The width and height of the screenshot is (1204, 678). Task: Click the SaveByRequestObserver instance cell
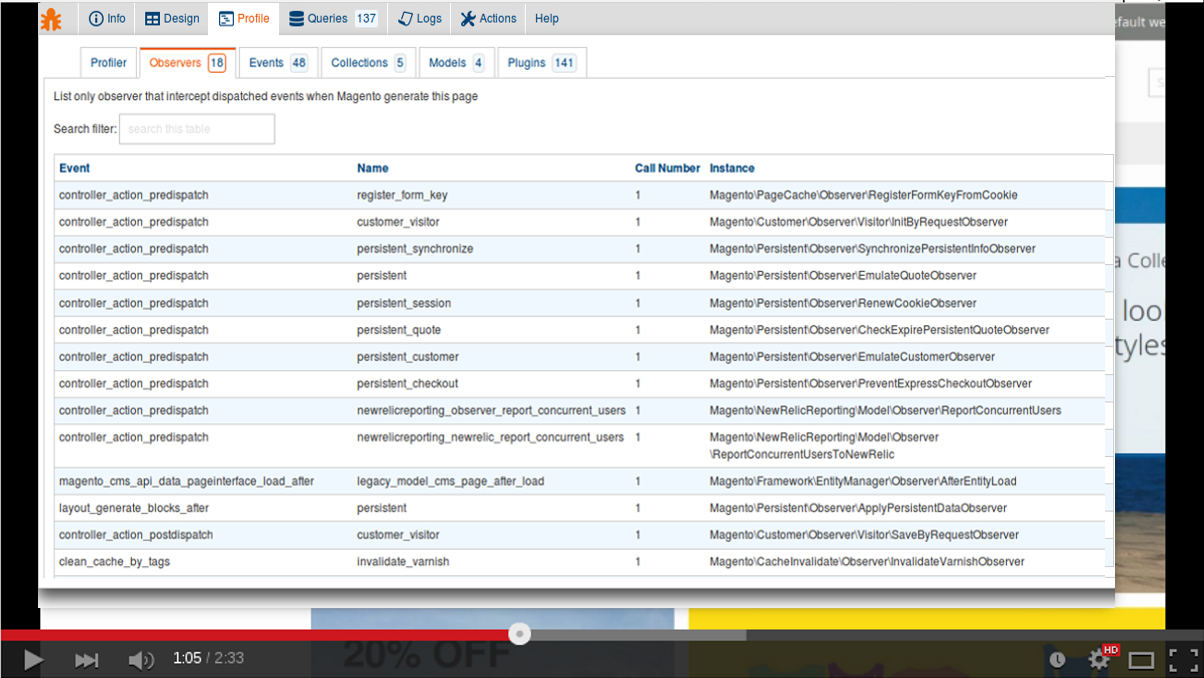(865, 535)
